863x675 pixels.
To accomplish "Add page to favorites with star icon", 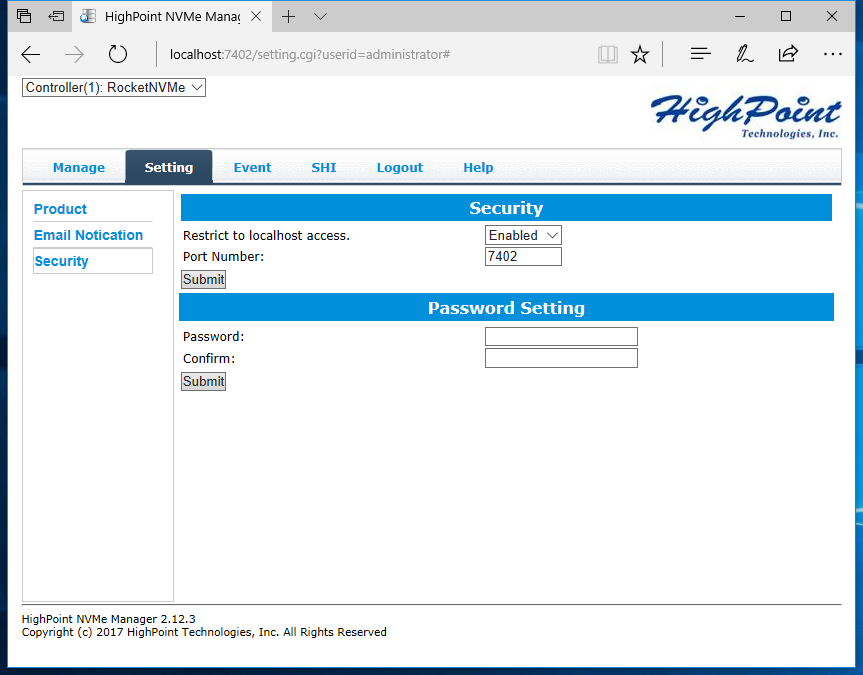I will pyautogui.click(x=640, y=54).
